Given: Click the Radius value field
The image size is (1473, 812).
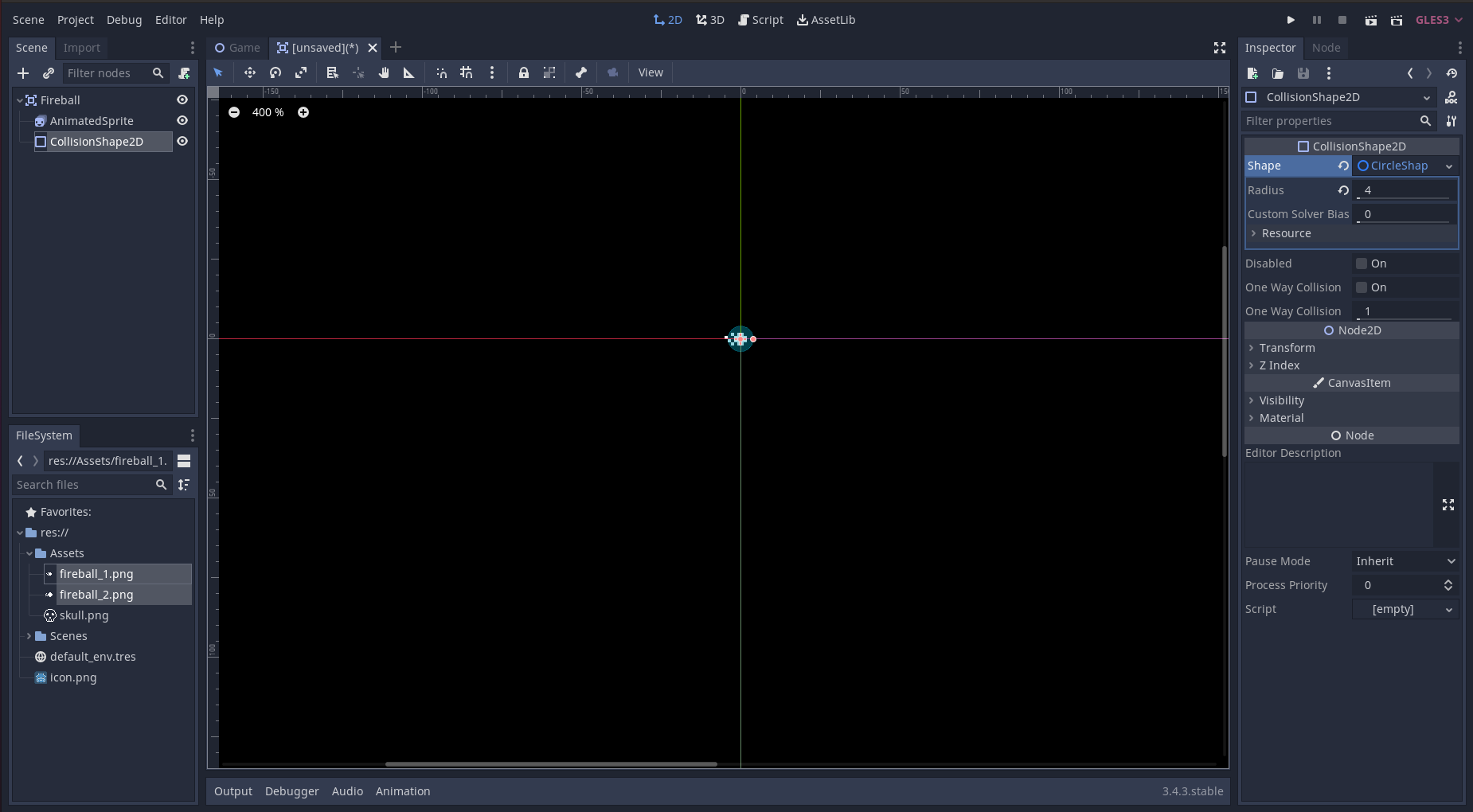Looking at the screenshot, I should (x=1405, y=190).
